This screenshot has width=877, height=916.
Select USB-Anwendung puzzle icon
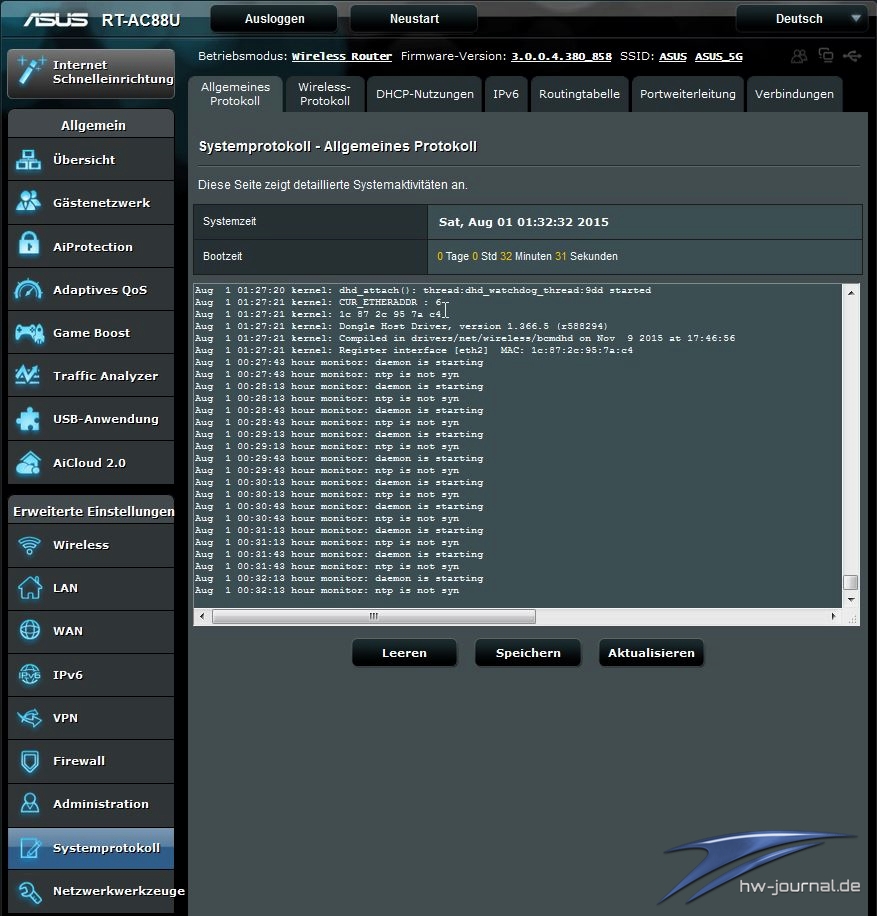28,418
